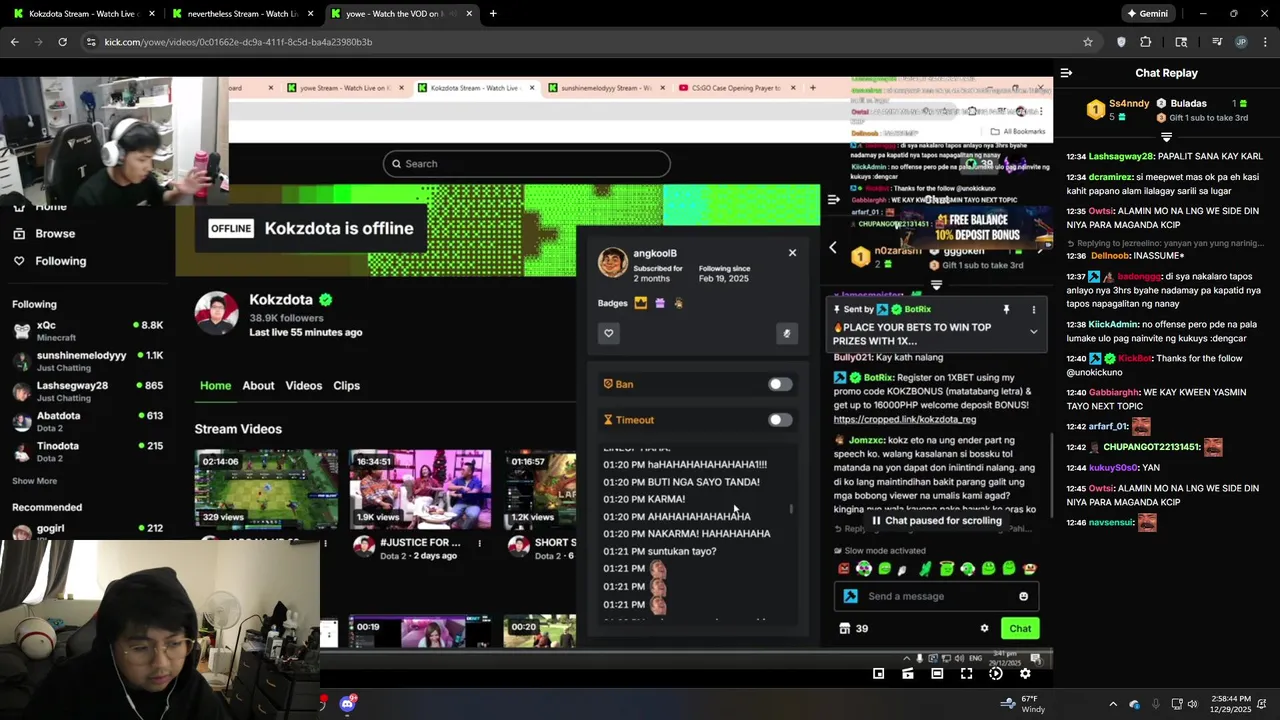Open streamed chat settings gear
Image resolution: width=1280 pixels, height=720 pixels.
[984, 628]
